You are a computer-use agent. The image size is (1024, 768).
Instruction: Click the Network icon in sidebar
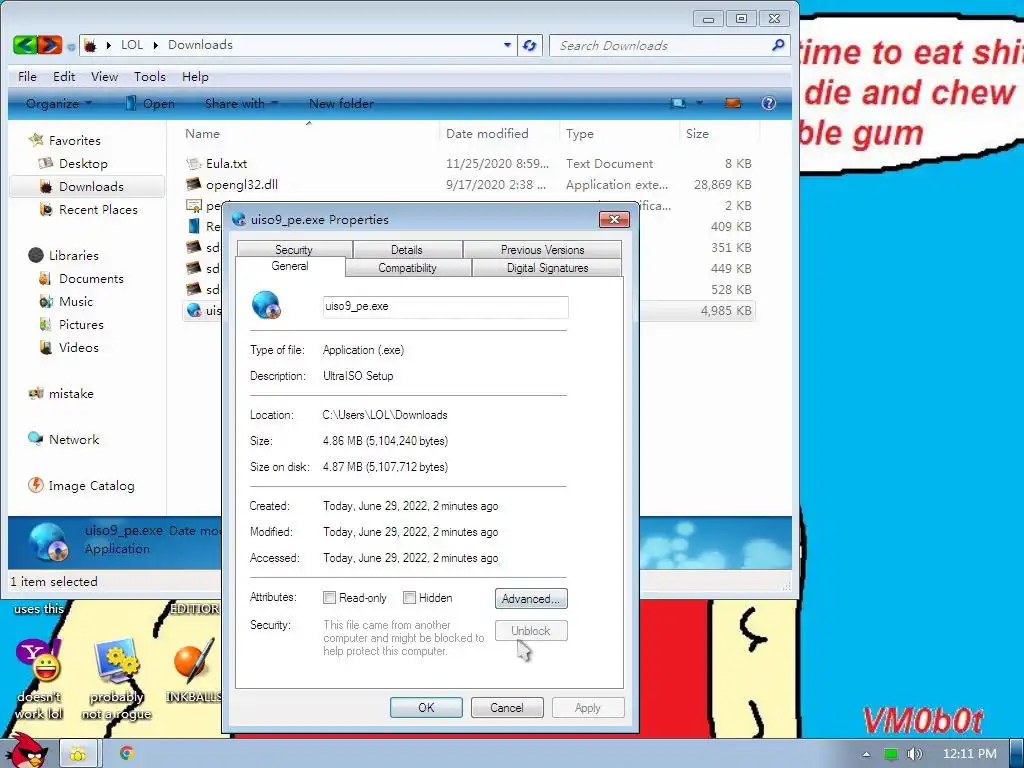click(x=36, y=439)
